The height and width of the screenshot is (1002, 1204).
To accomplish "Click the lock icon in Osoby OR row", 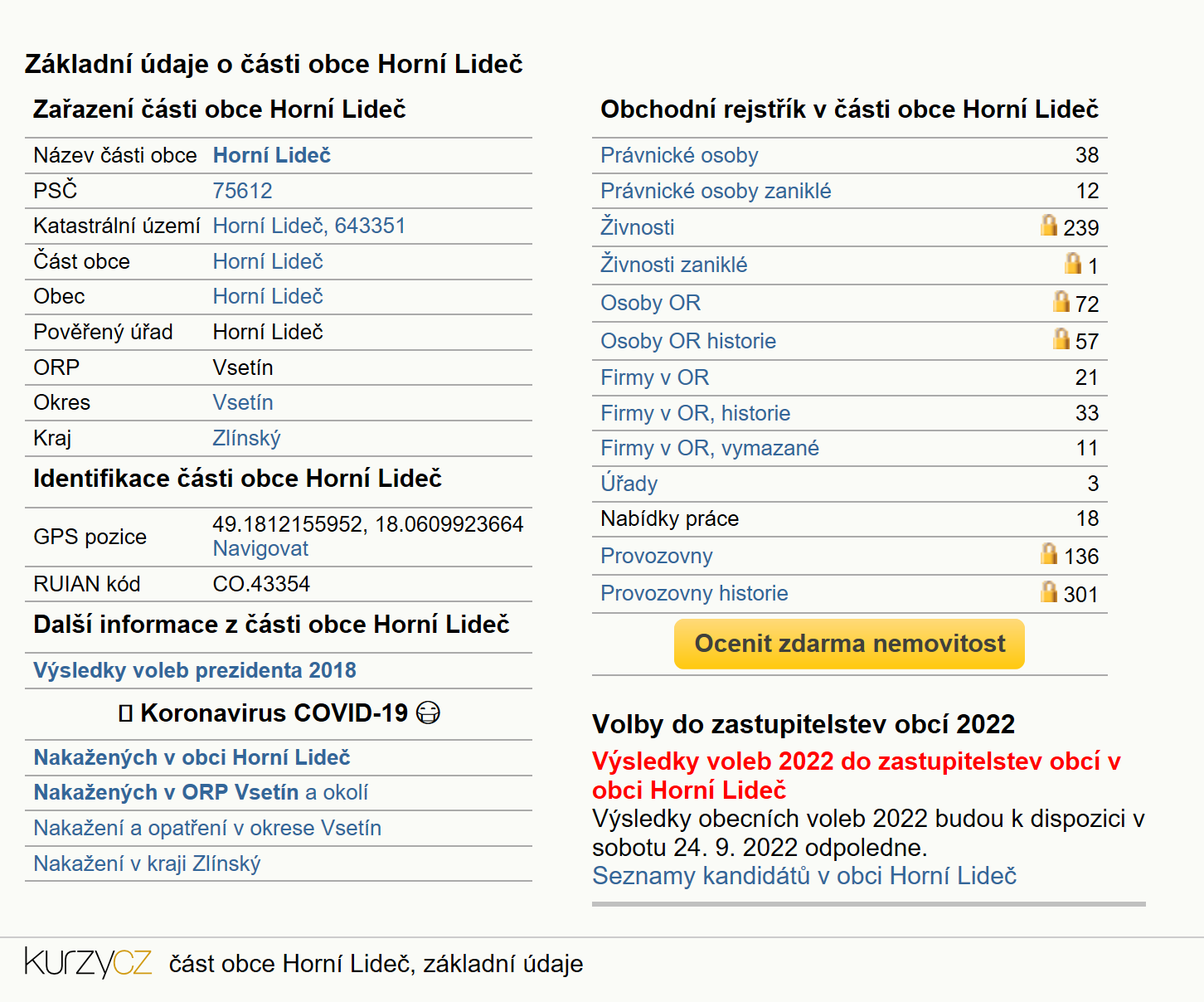I will [1061, 301].
